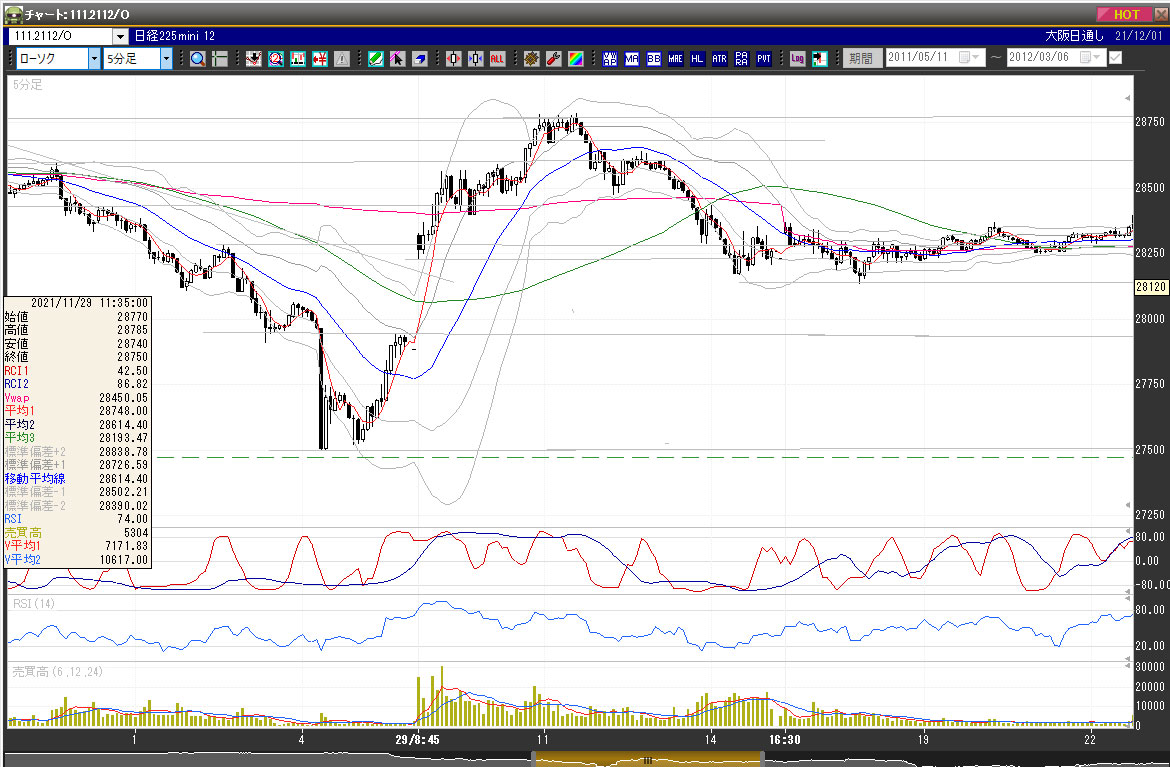Toggle the HL high-low indicator
This screenshot has width=1170, height=767.
click(x=697, y=59)
